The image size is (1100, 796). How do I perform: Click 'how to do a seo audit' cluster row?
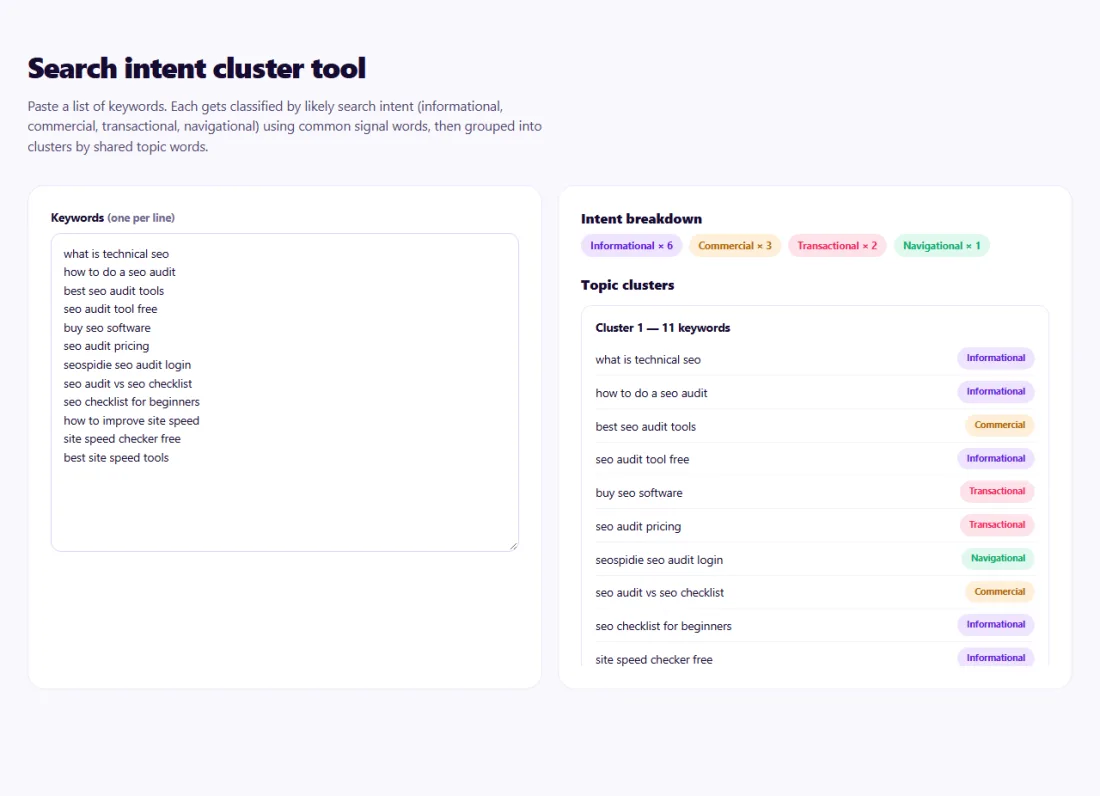(814, 393)
